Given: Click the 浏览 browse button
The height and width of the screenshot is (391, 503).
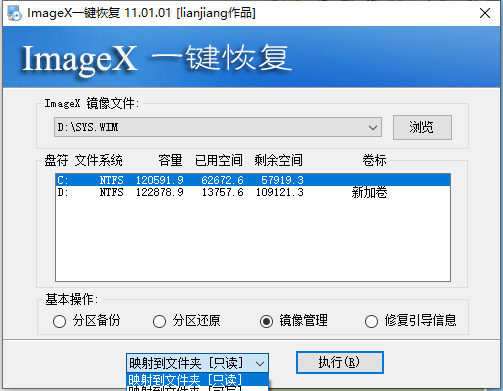Looking at the screenshot, I should tap(422, 127).
